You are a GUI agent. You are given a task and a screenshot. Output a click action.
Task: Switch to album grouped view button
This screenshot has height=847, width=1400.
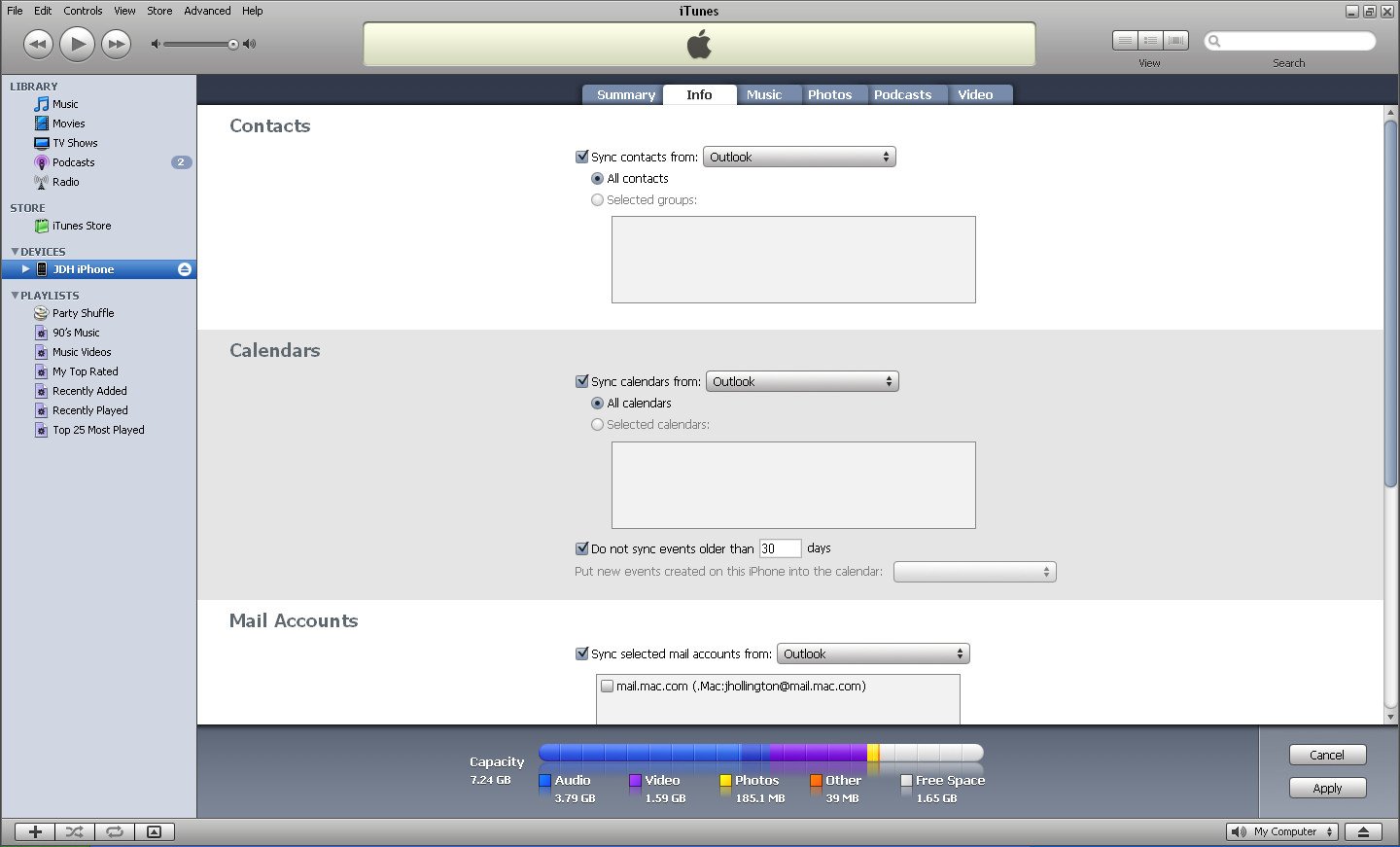tap(1151, 41)
